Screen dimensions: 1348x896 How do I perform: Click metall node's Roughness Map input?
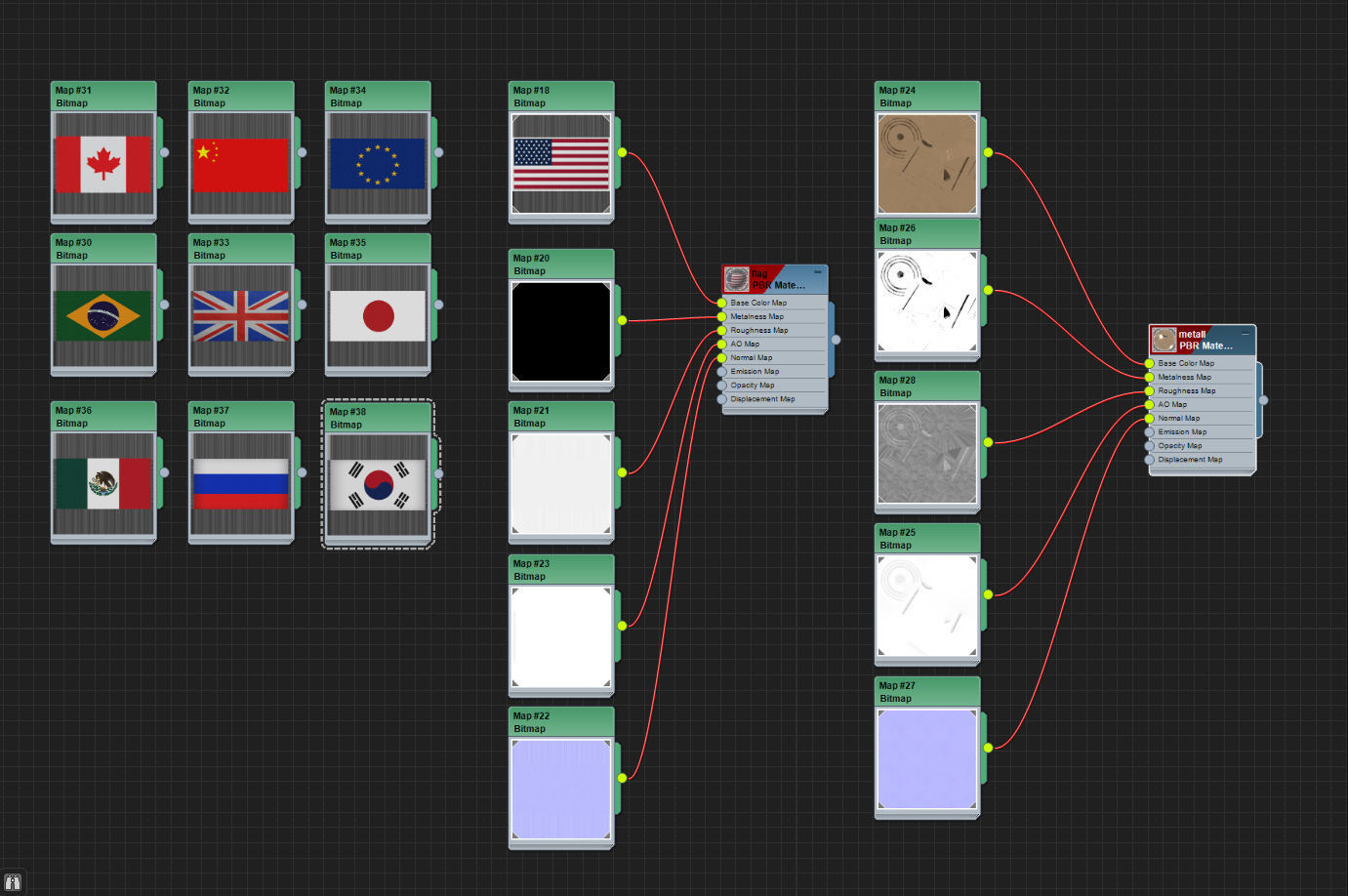1150,390
